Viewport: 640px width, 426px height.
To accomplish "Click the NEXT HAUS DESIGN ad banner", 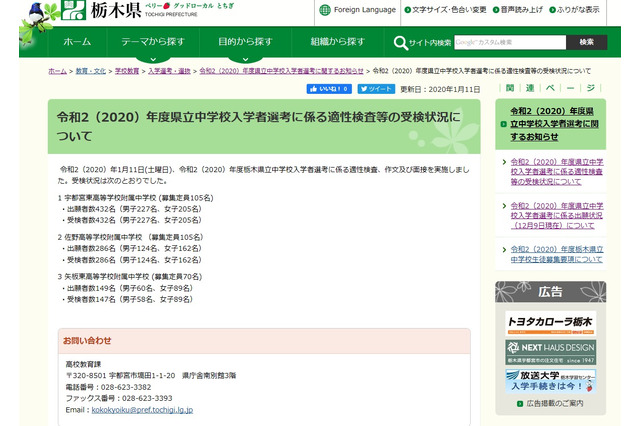I will tap(550, 352).
